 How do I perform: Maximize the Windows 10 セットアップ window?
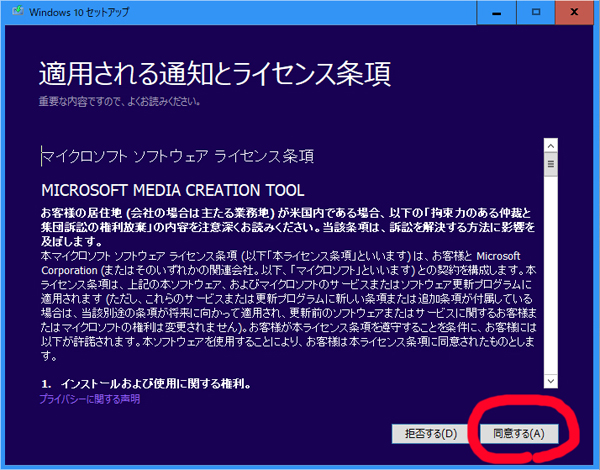(536, 13)
